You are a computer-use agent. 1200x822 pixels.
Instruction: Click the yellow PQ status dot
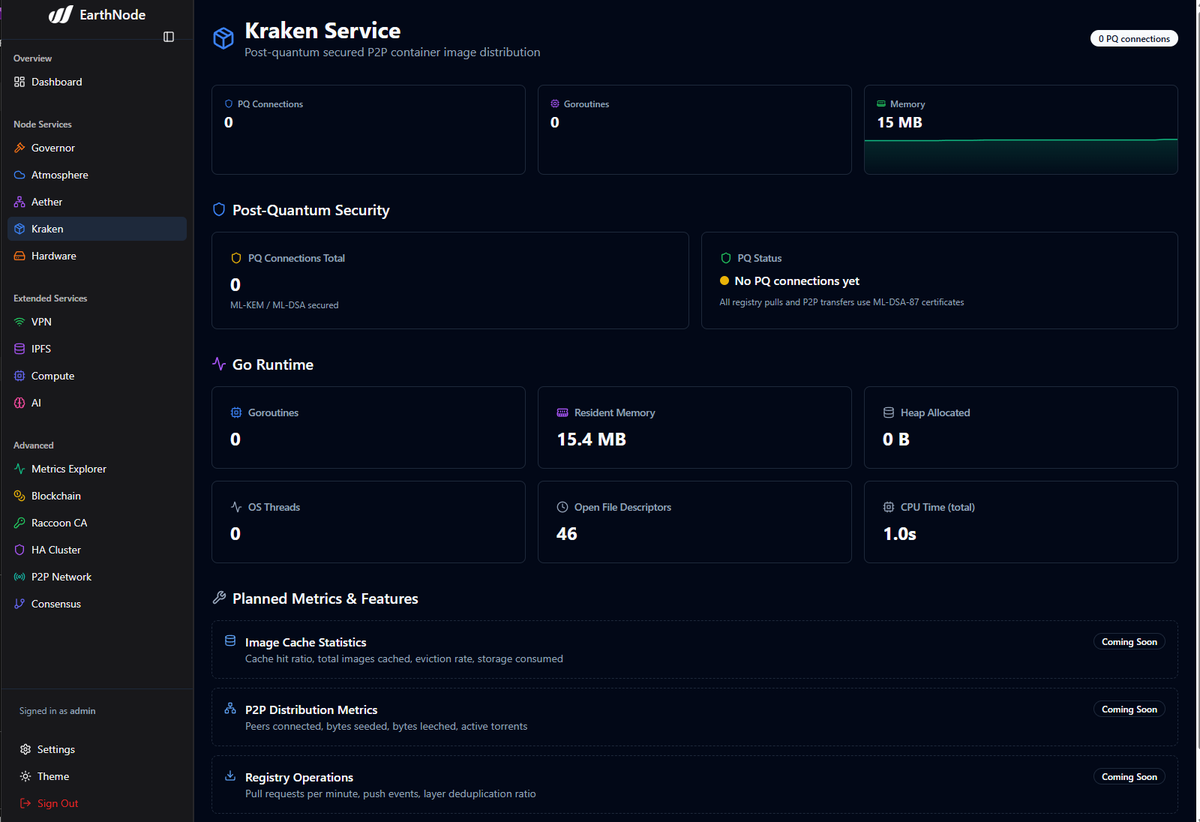(725, 281)
